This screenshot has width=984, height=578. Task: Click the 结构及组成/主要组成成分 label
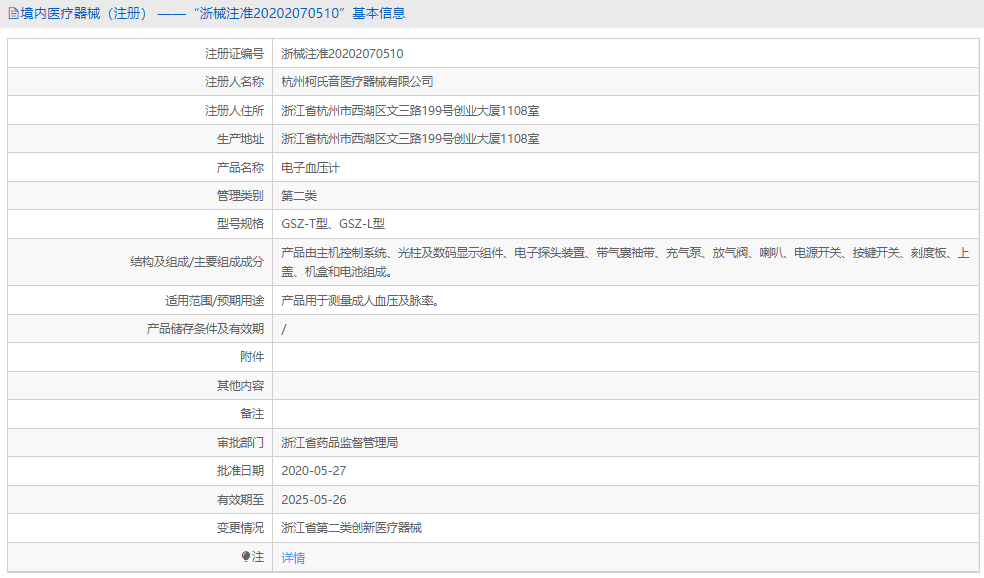tap(197, 262)
